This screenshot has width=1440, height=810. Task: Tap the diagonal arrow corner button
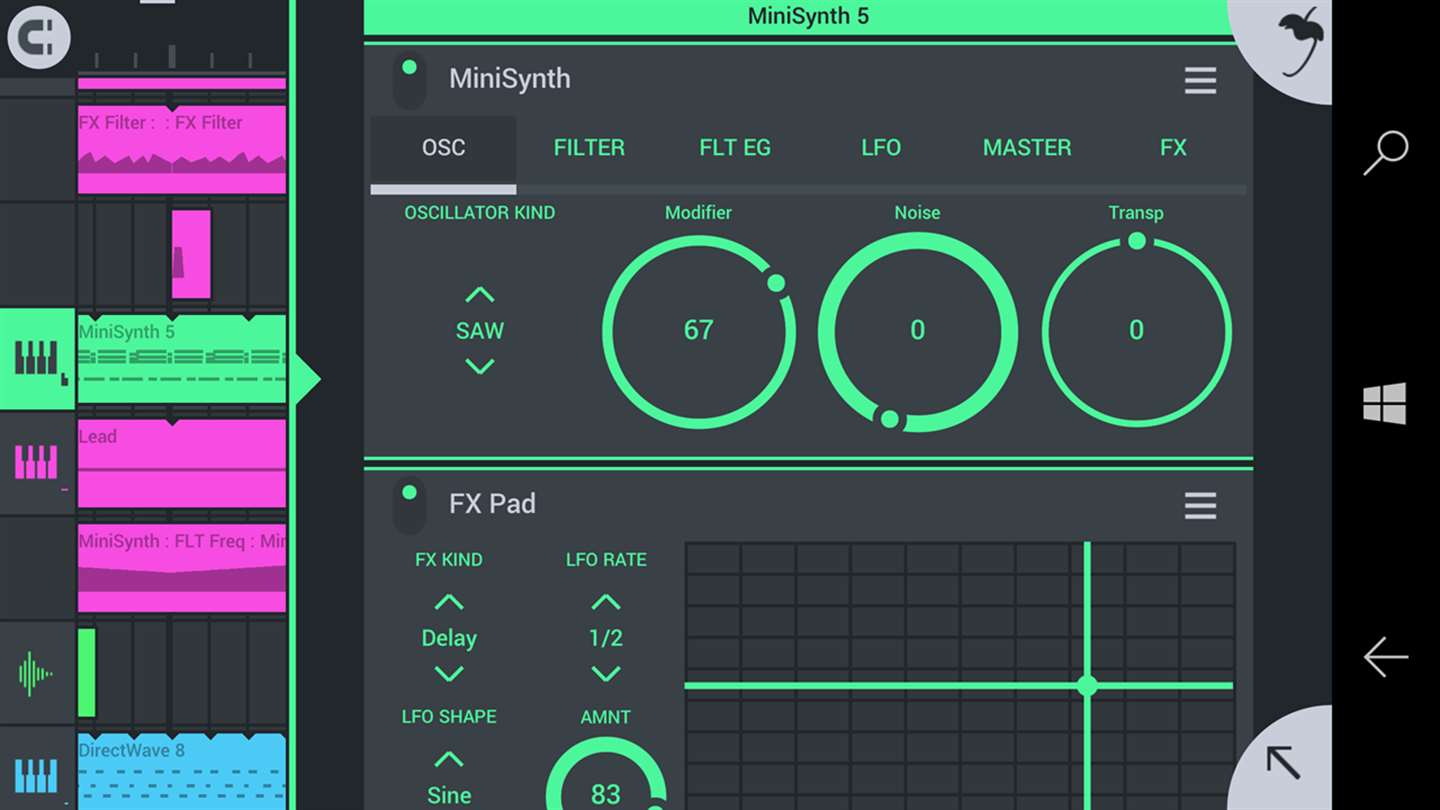pyautogui.click(x=1283, y=762)
